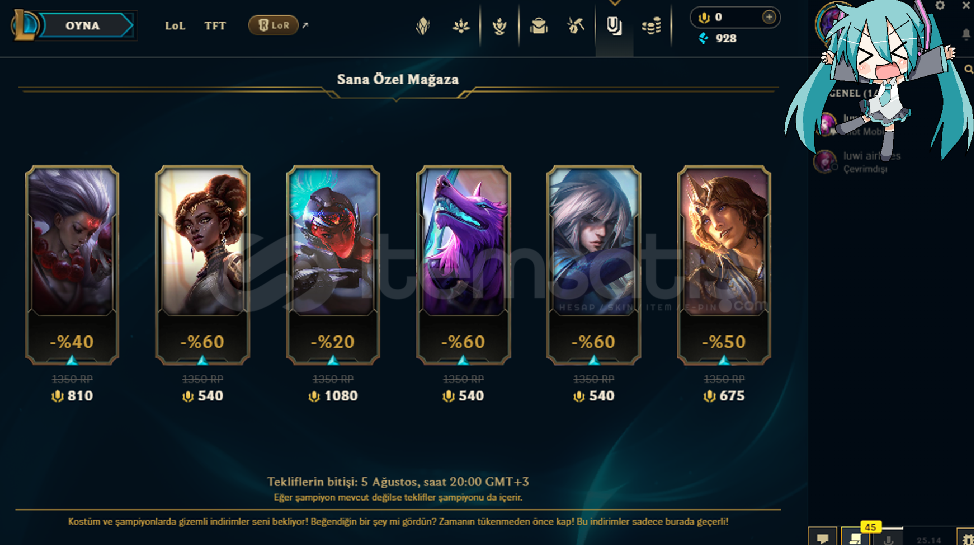Open the coin stack Store icon
The height and width of the screenshot is (545, 974).
pos(652,25)
